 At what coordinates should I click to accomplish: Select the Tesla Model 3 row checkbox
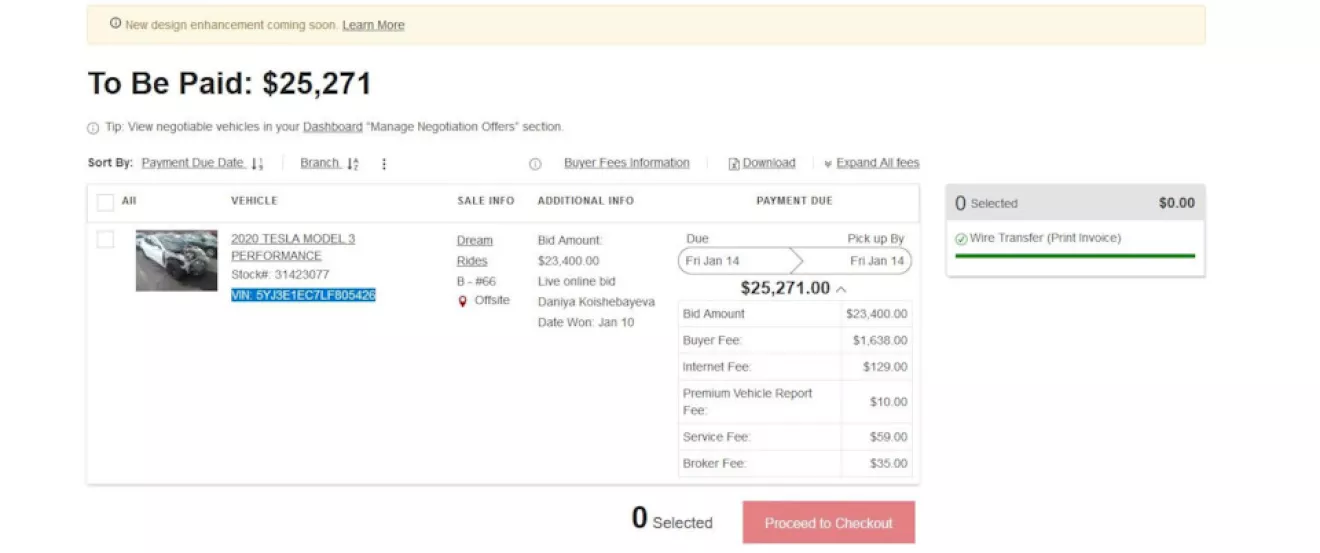point(105,240)
